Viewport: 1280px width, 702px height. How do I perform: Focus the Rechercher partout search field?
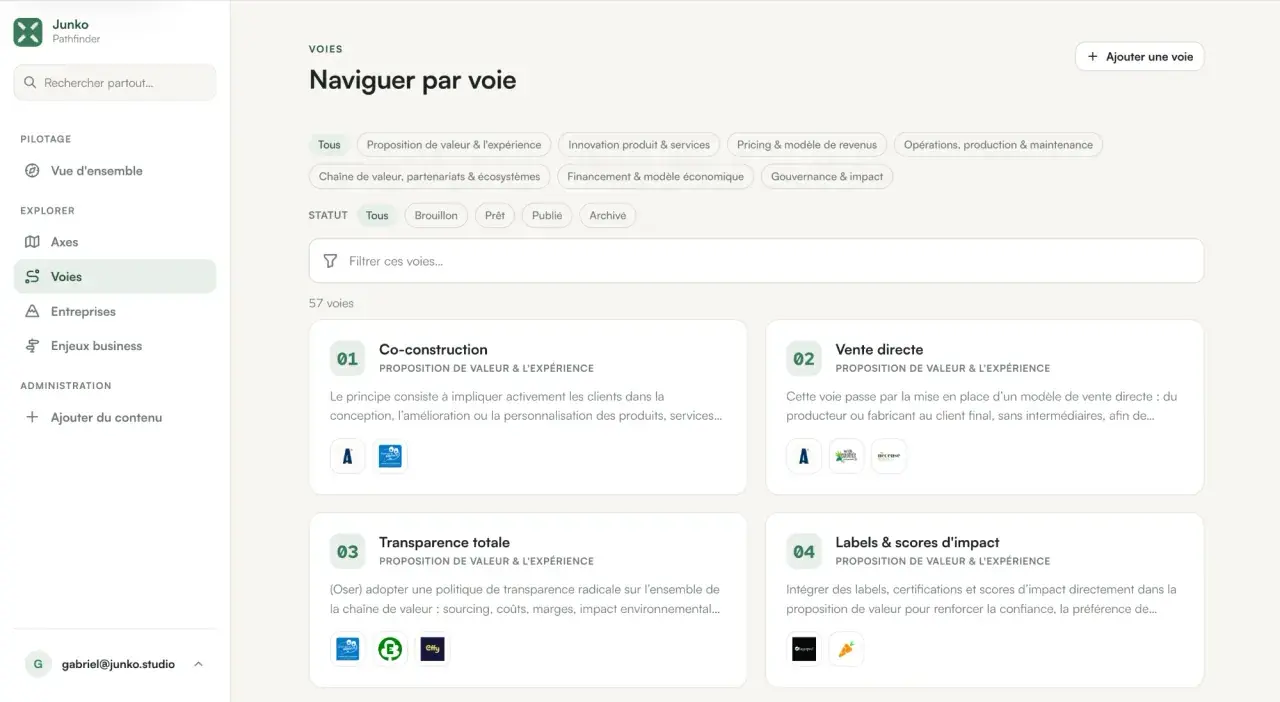(115, 83)
